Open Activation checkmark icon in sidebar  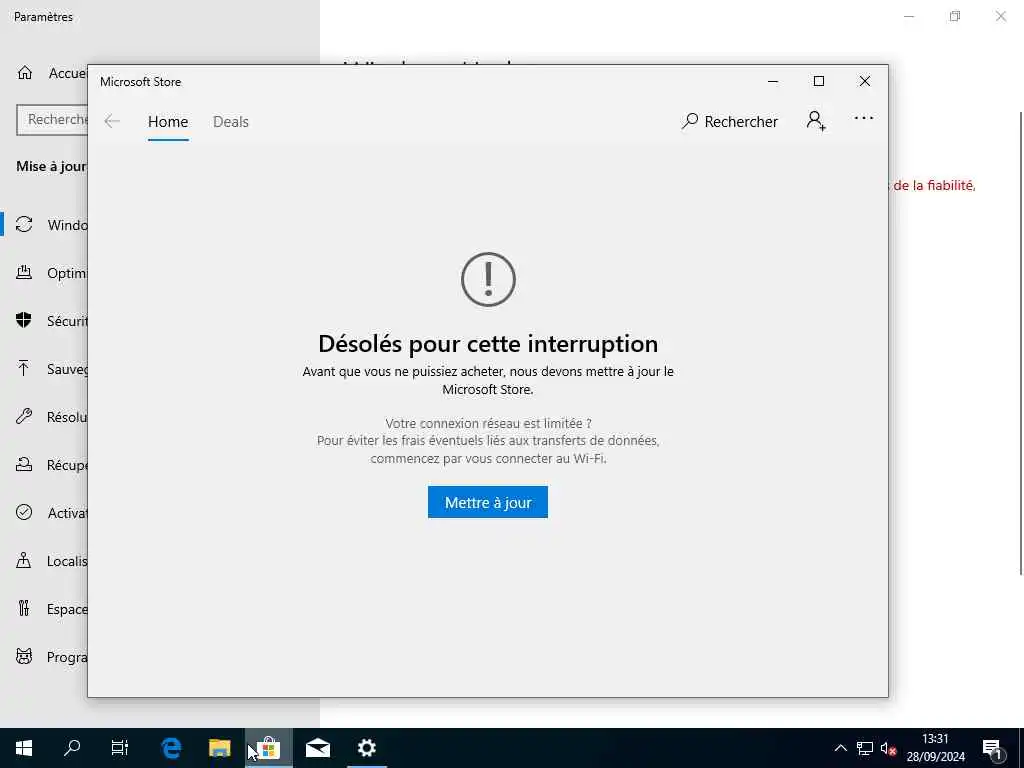(x=24, y=512)
